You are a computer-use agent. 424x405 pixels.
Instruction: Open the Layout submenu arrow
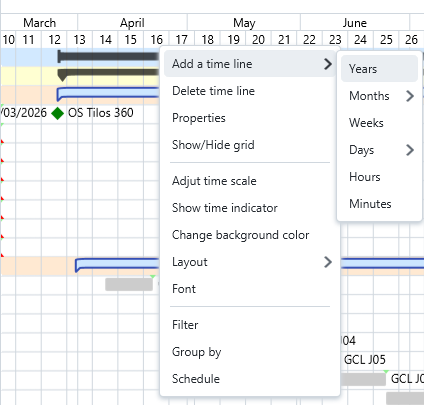tap(328, 262)
